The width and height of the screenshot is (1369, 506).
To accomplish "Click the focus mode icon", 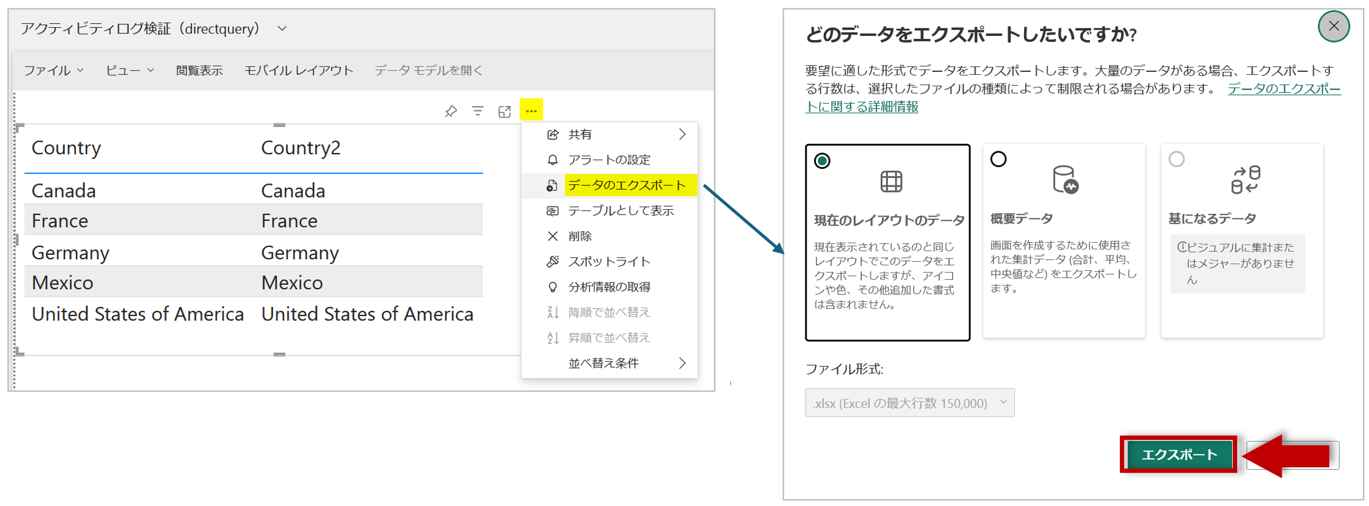I will pyautogui.click(x=505, y=111).
